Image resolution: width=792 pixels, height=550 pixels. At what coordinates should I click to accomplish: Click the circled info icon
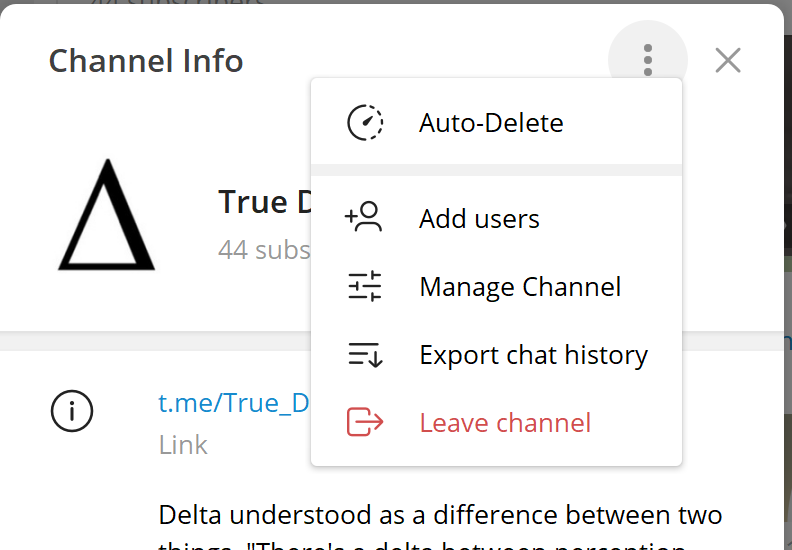pyautogui.click(x=72, y=411)
